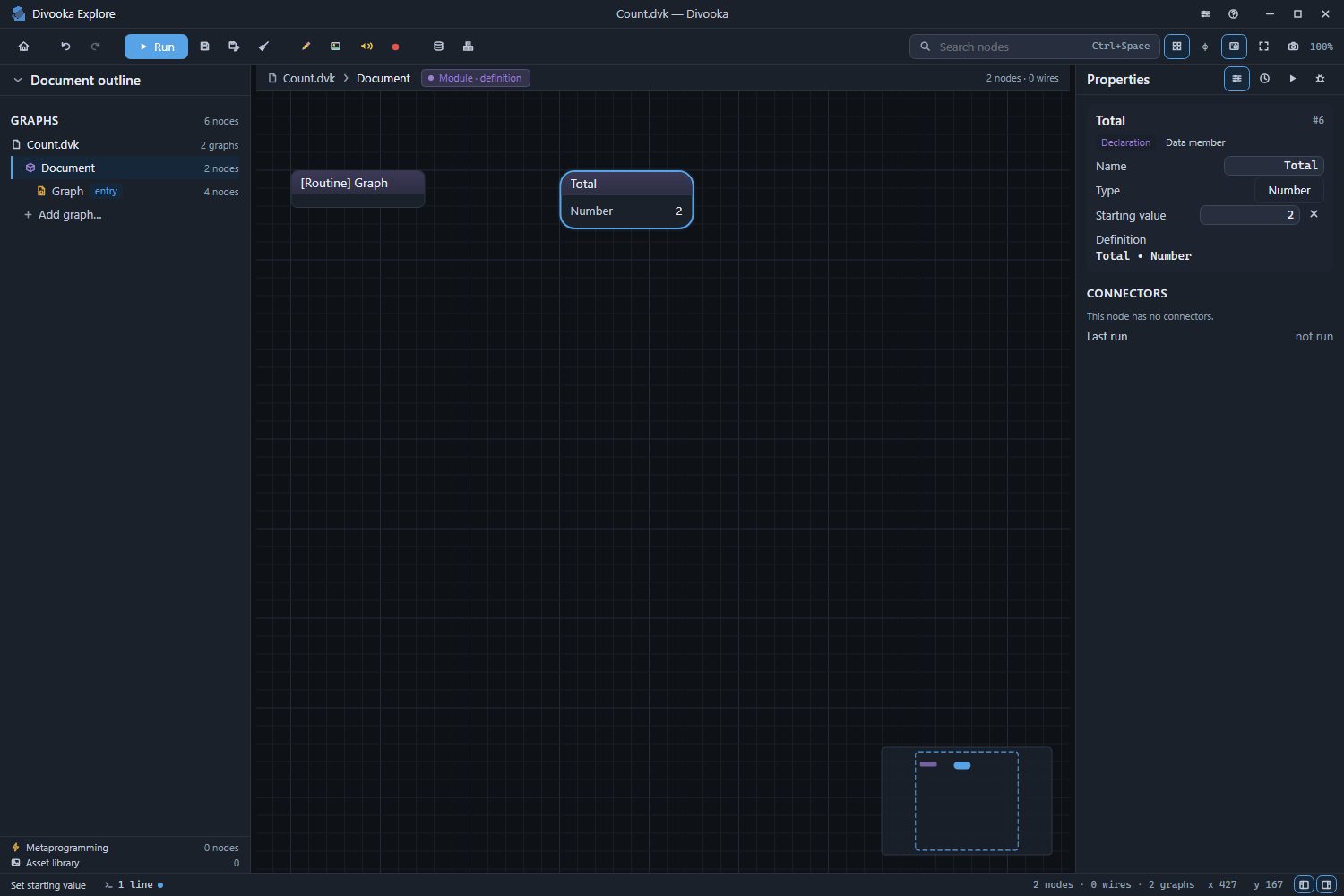Open the debug bug tab in Properties
The width and height of the screenshot is (1344, 896).
[x=1320, y=79]
